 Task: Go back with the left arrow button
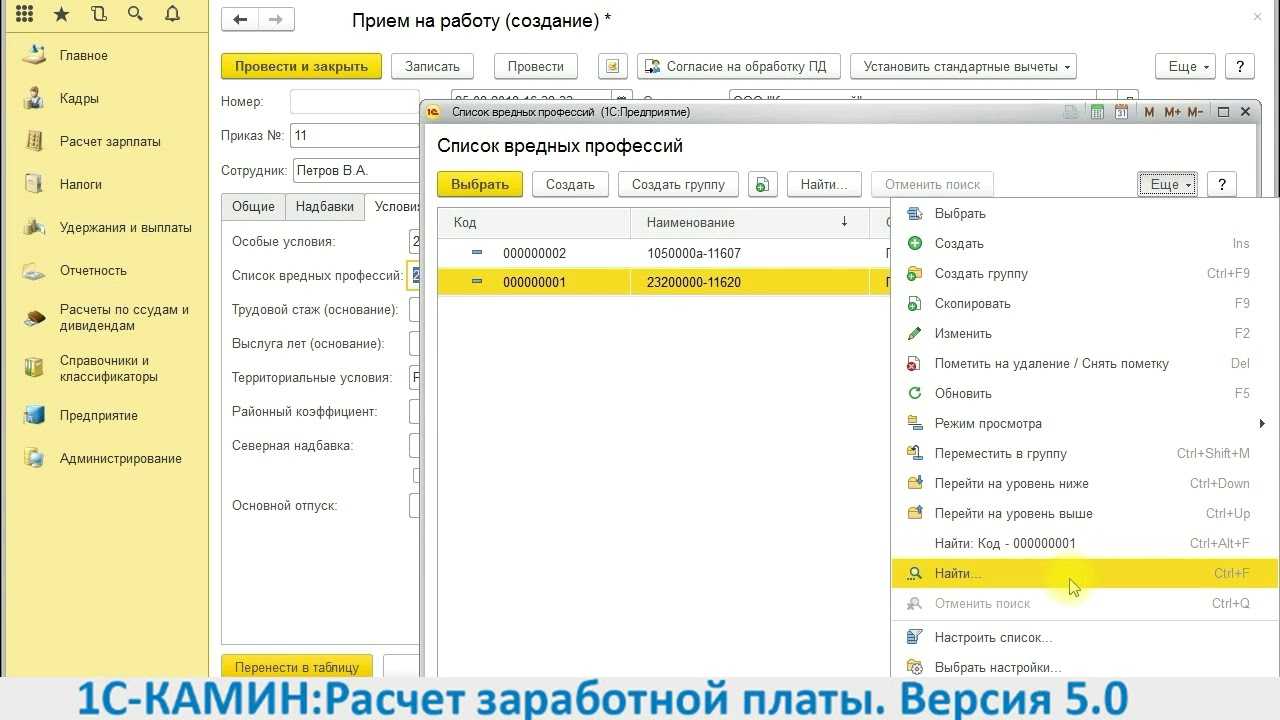[x=239, y=20]
